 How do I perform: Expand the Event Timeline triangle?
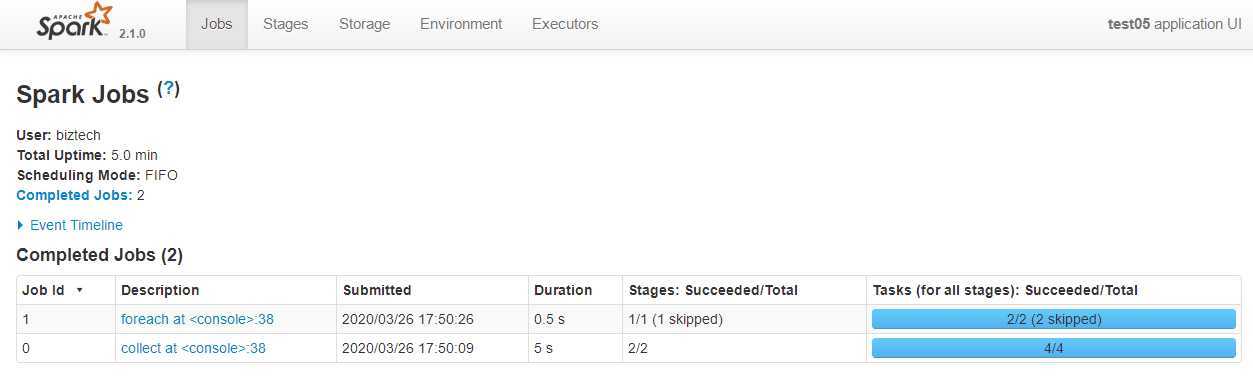tap(21, 225)
